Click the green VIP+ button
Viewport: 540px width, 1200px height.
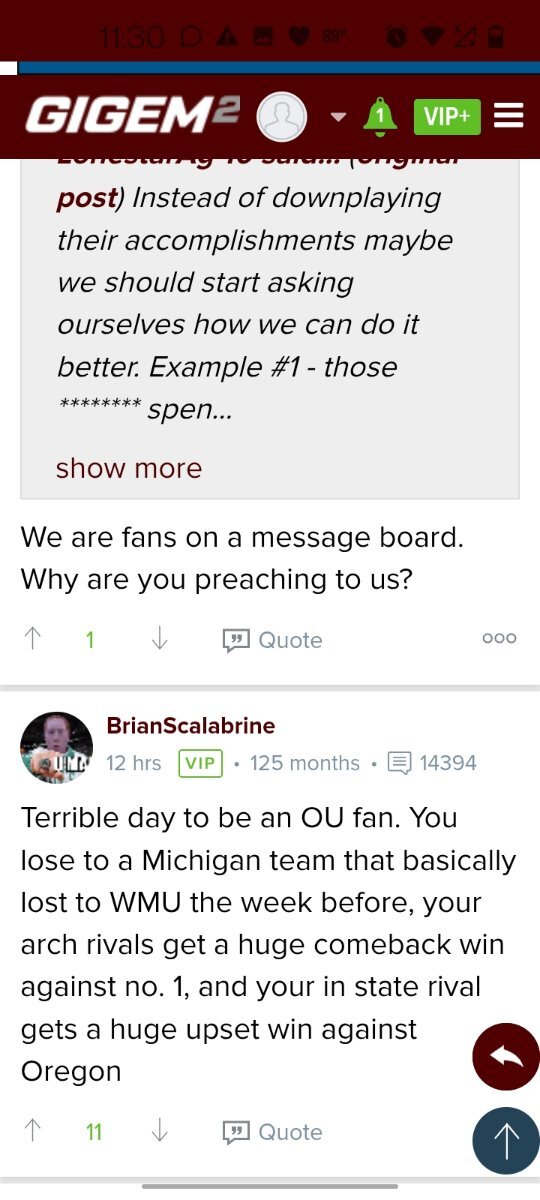(447, 116)
